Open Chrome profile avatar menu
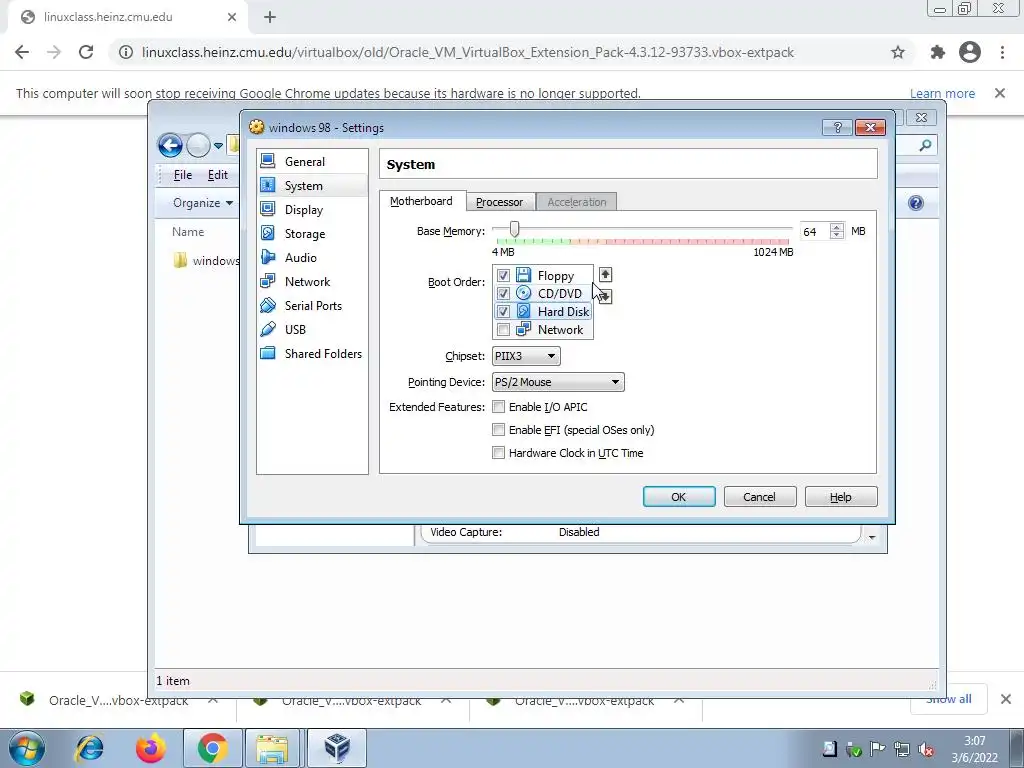The width and height of the screenshot is (1024, 768). tap(970, 52)
